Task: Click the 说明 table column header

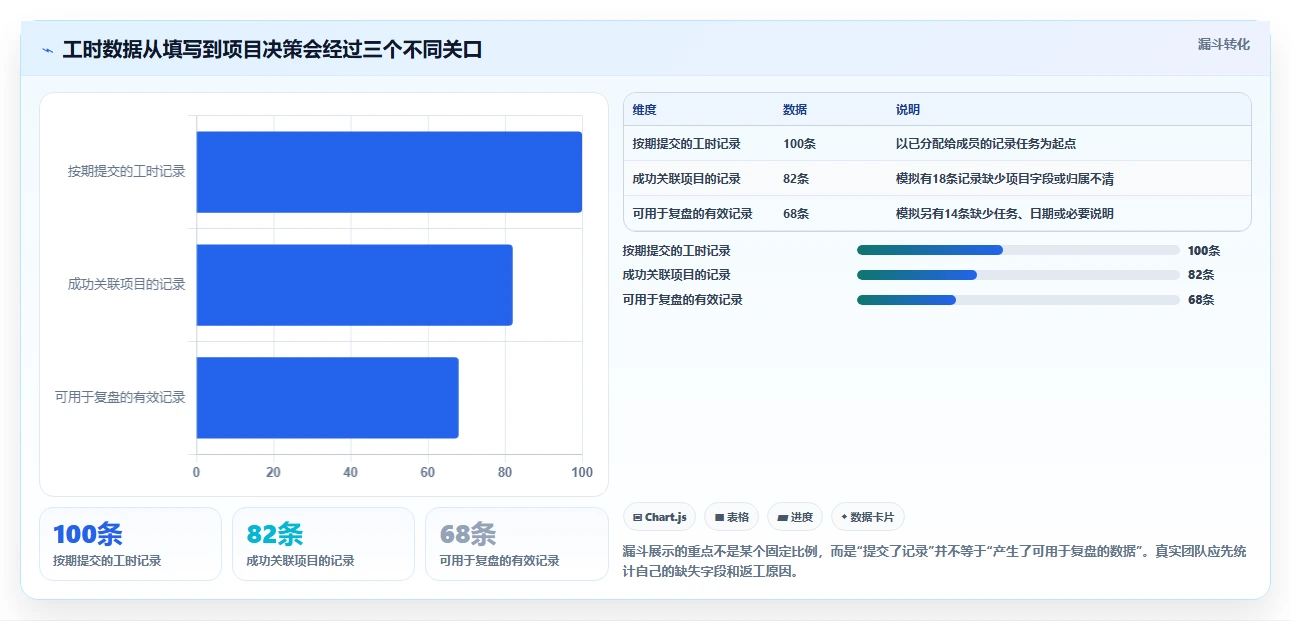Action: coord(908,110)
